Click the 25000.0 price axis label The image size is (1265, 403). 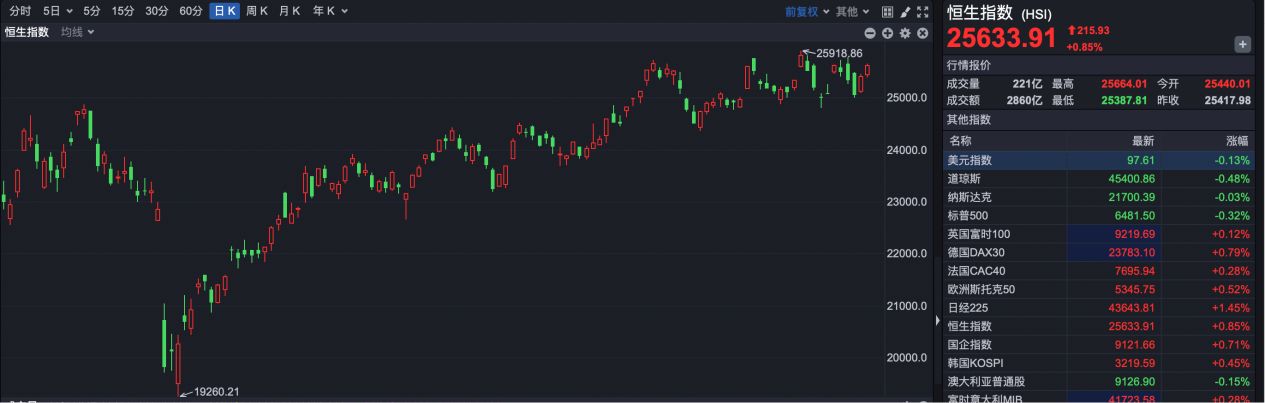coord(906,98)
